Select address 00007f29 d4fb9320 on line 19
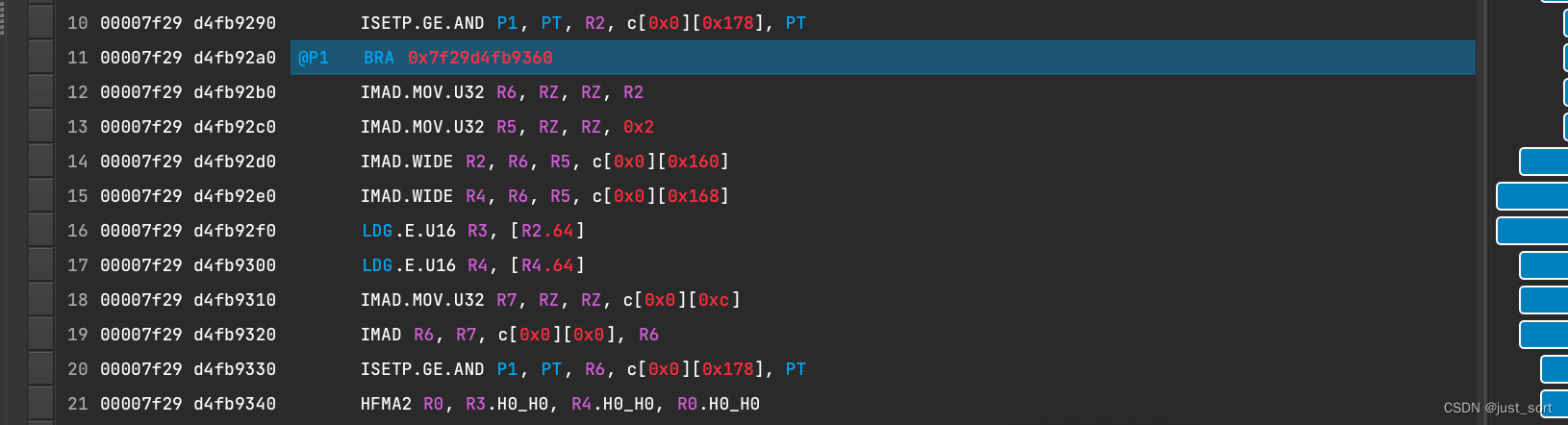The image size is (1568, 425). 188,335
